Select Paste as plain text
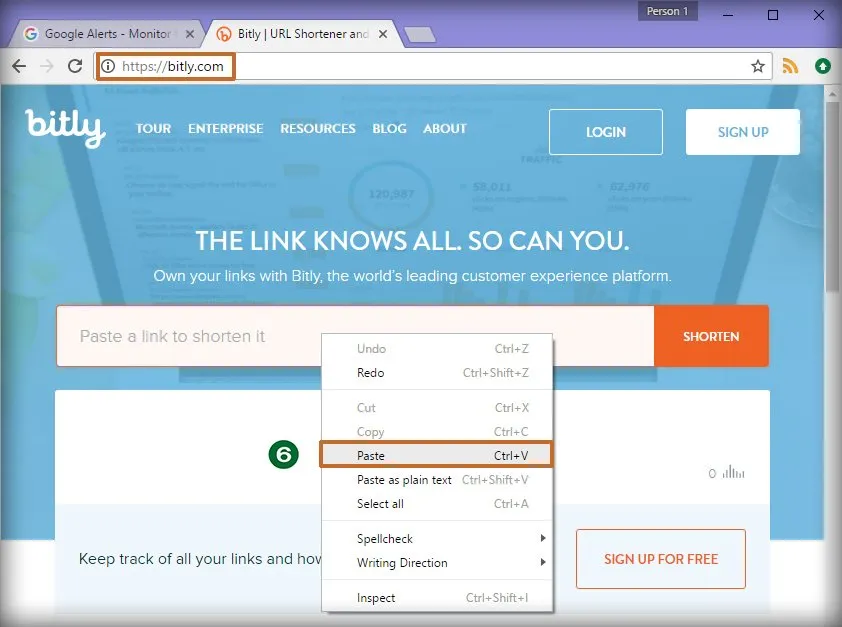 tap(437, 479)
